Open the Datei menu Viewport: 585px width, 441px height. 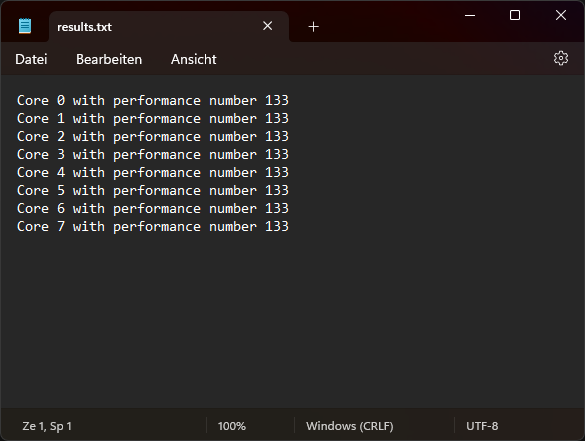pyautogui.click(x=31, y=59)
